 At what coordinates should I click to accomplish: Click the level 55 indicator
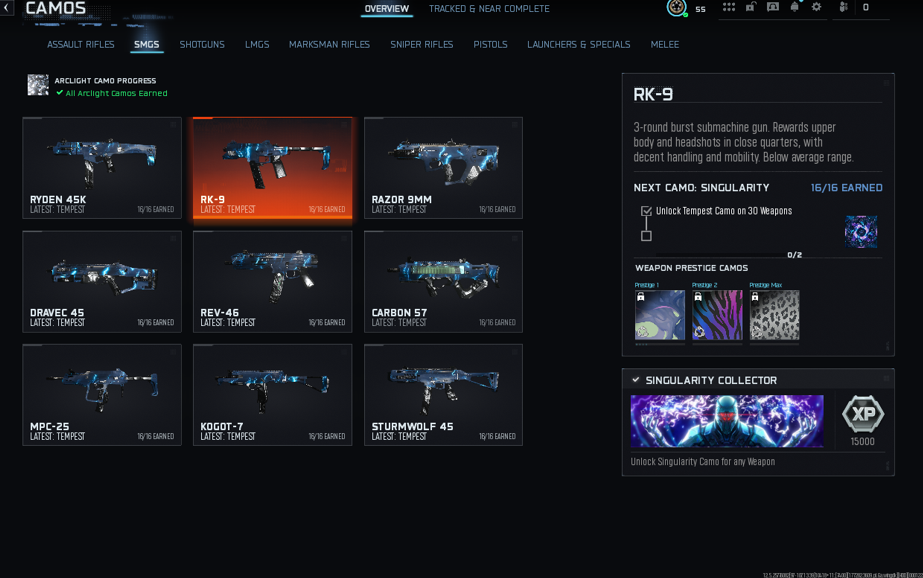tap(700, 9)
